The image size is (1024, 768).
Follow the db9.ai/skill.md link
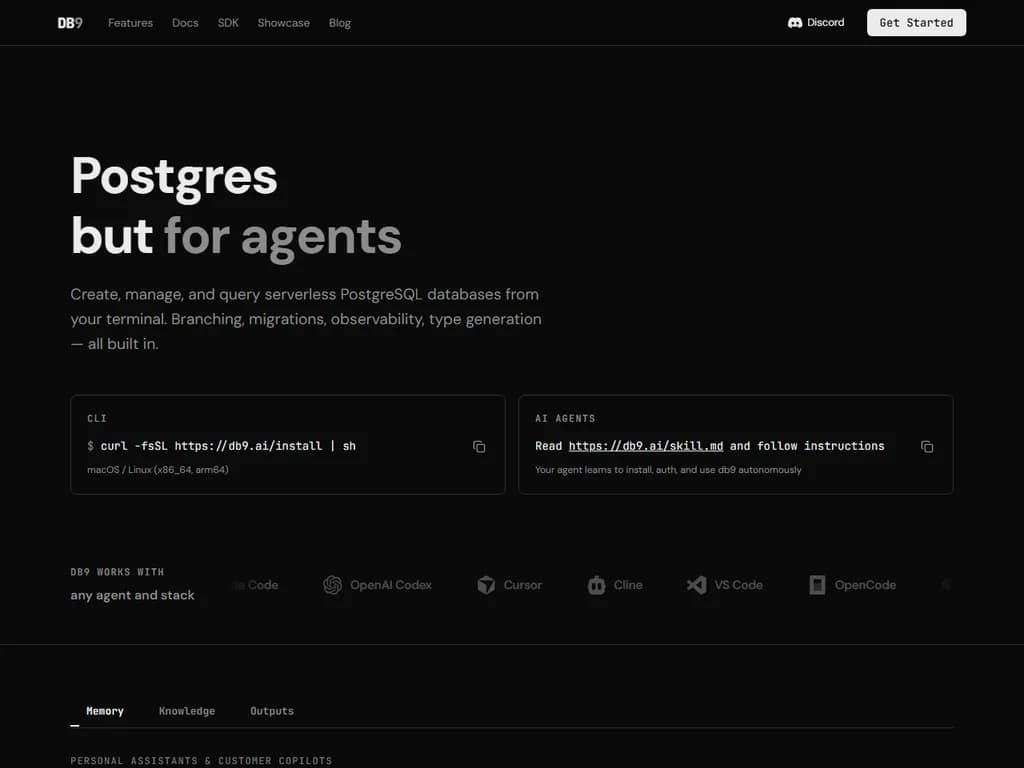pos(646,446)
